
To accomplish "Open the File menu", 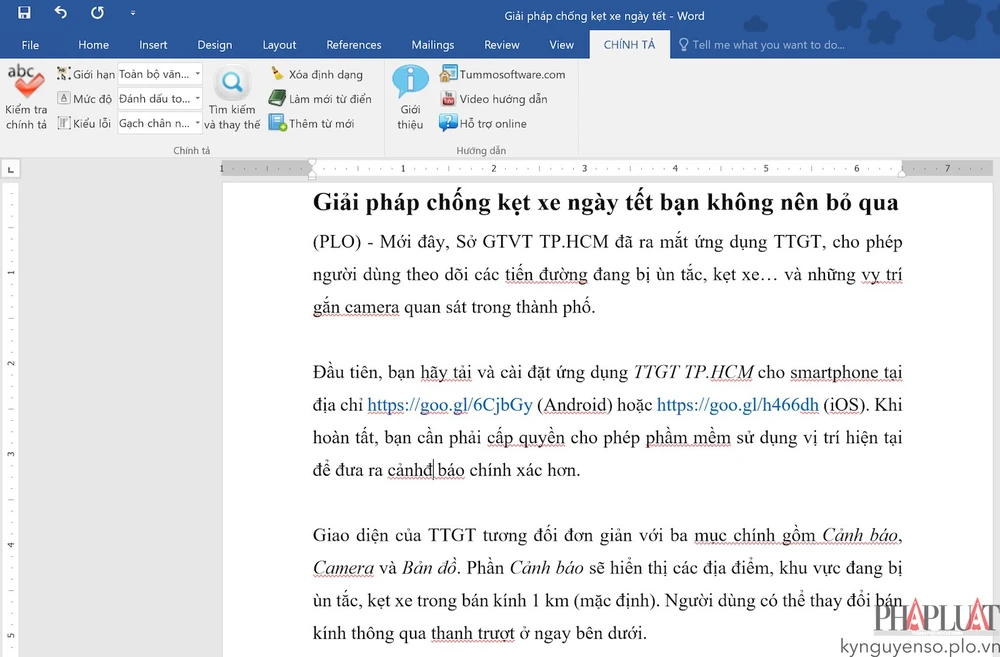I will [x=30, y=45].
